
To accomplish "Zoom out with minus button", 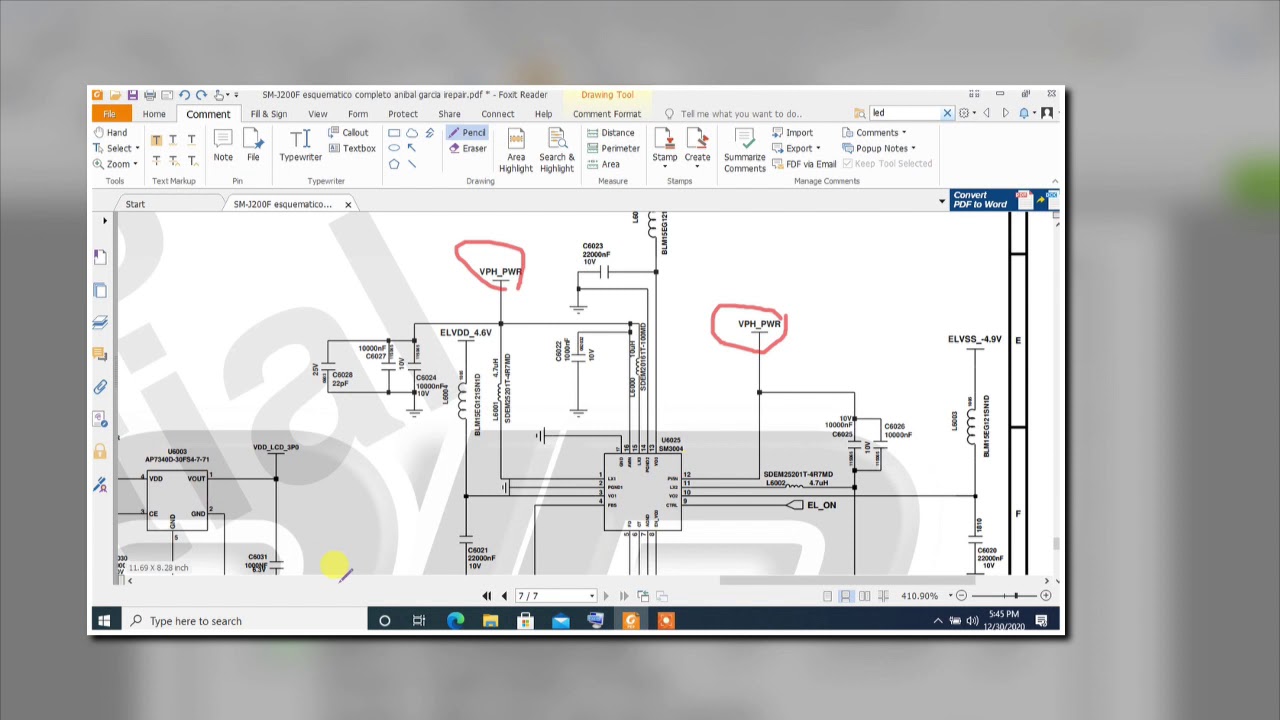I will click(961, 596).
